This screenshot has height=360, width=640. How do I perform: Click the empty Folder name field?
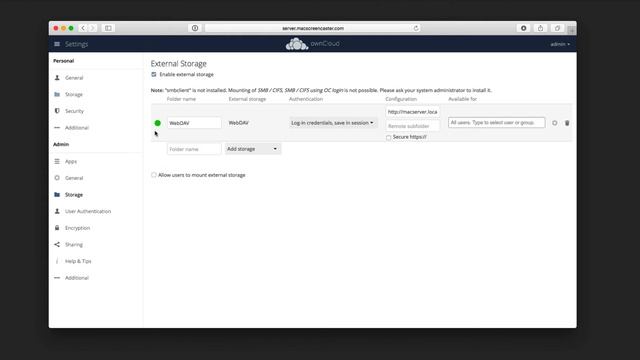coord(194,149)
